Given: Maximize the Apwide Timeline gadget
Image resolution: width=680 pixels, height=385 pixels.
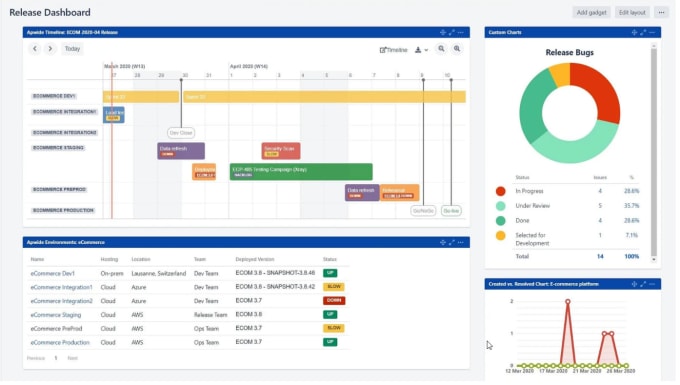Looking at the screenshot, I should pos(452,33).
